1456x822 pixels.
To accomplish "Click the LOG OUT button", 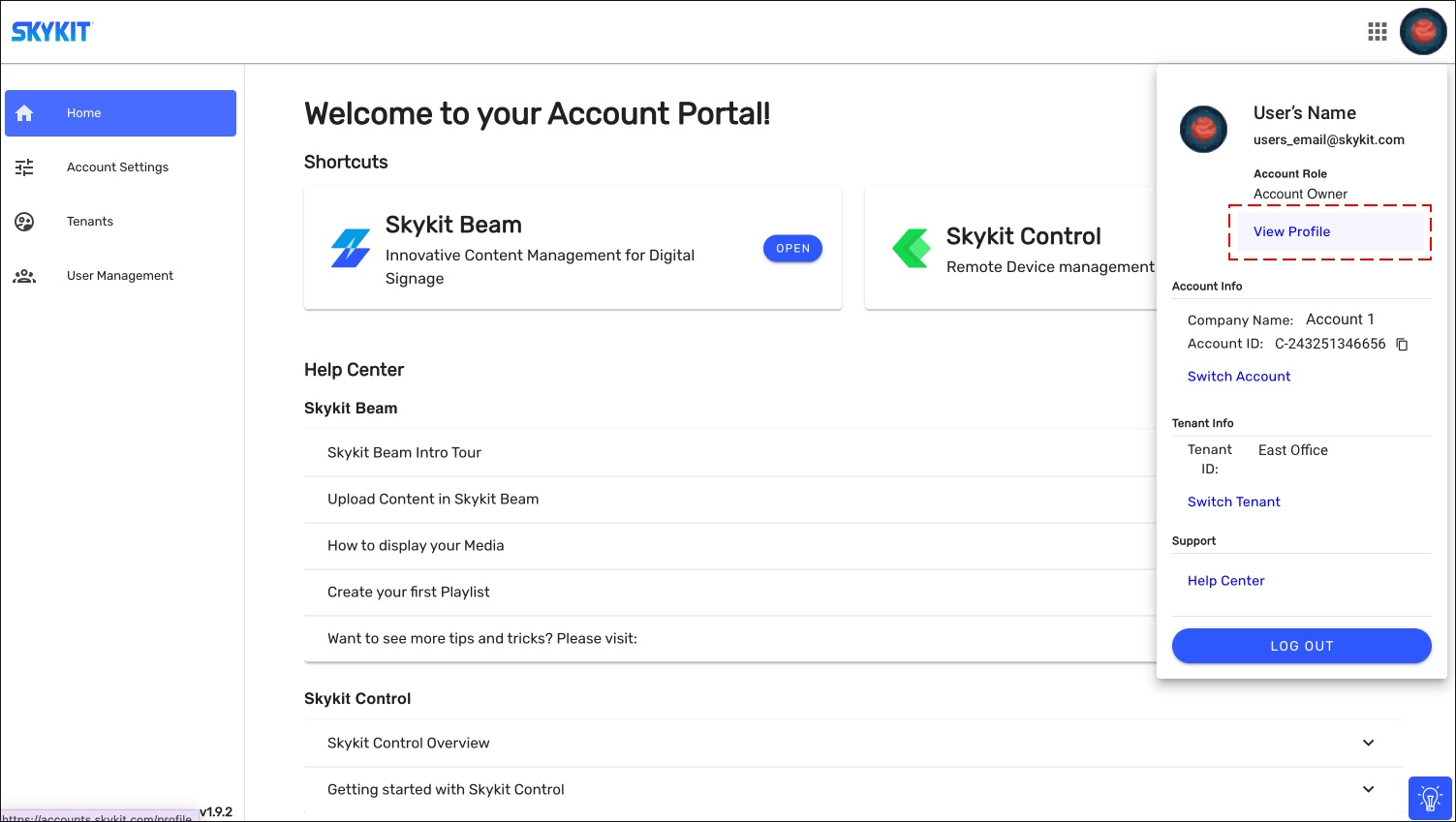I will (x=1301, y=646).
